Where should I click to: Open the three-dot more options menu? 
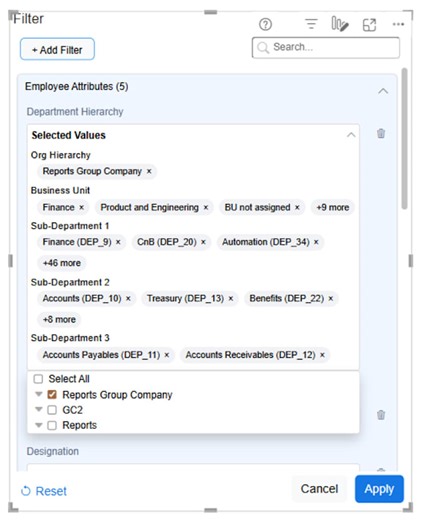398,24
